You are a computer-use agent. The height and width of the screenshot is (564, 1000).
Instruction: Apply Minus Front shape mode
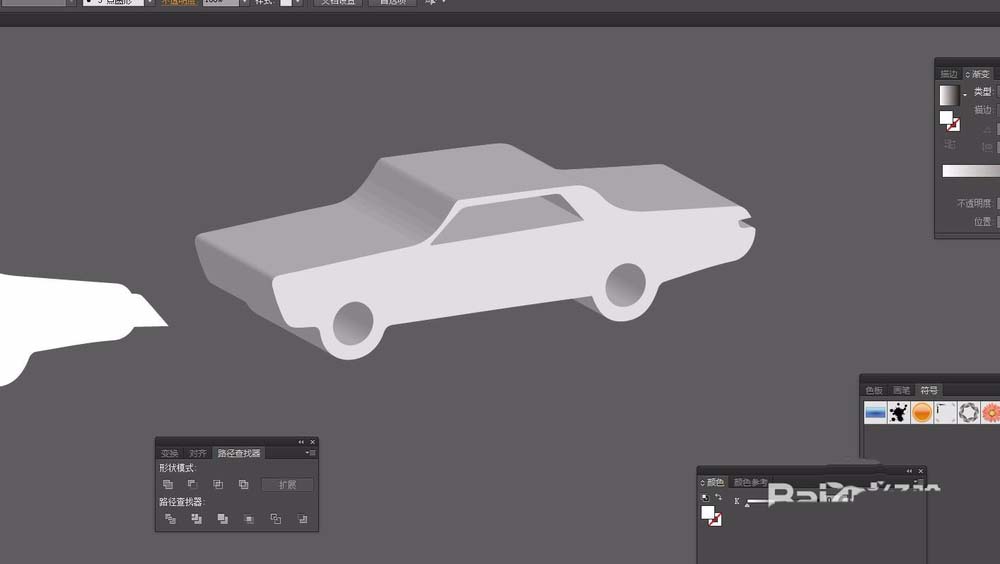point(193,484)
